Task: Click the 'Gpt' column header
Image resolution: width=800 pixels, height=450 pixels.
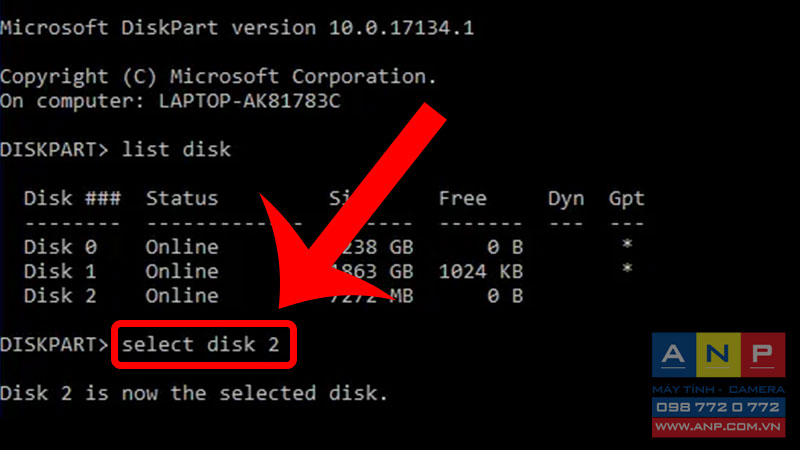Action: tap(627, 198)
